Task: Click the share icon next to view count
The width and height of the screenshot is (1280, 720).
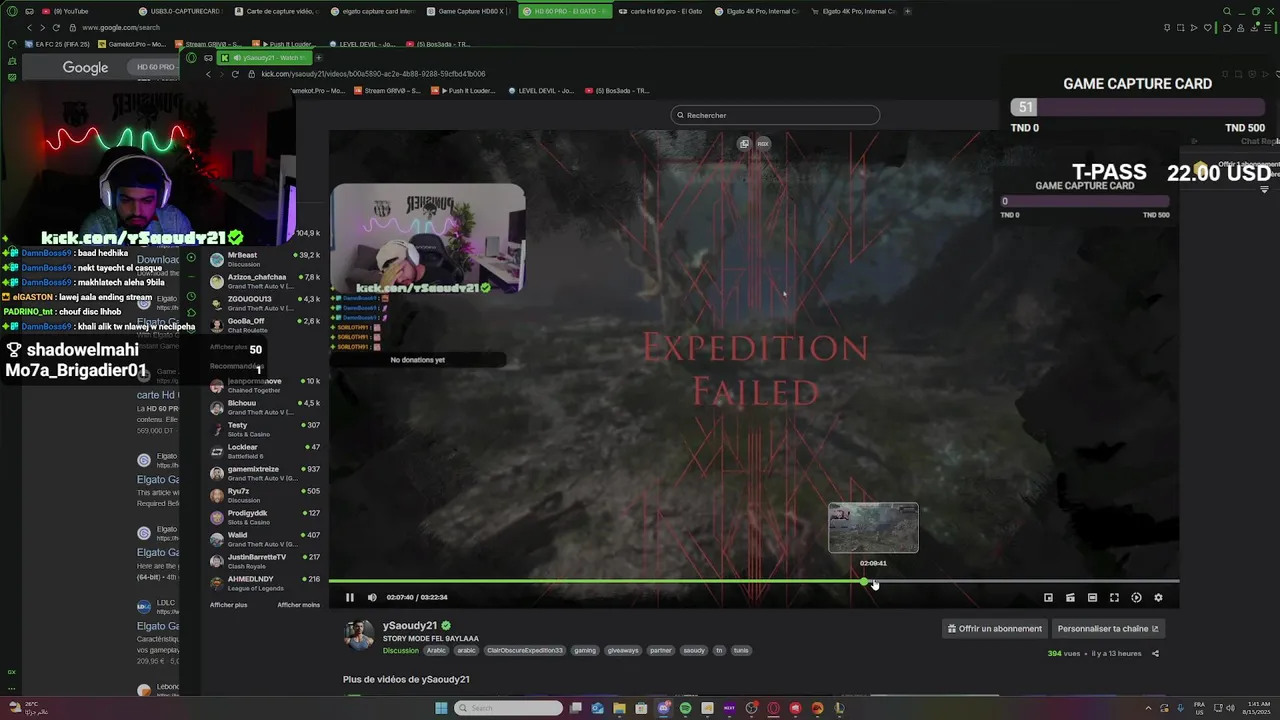Action: [x=1155, y=653]
